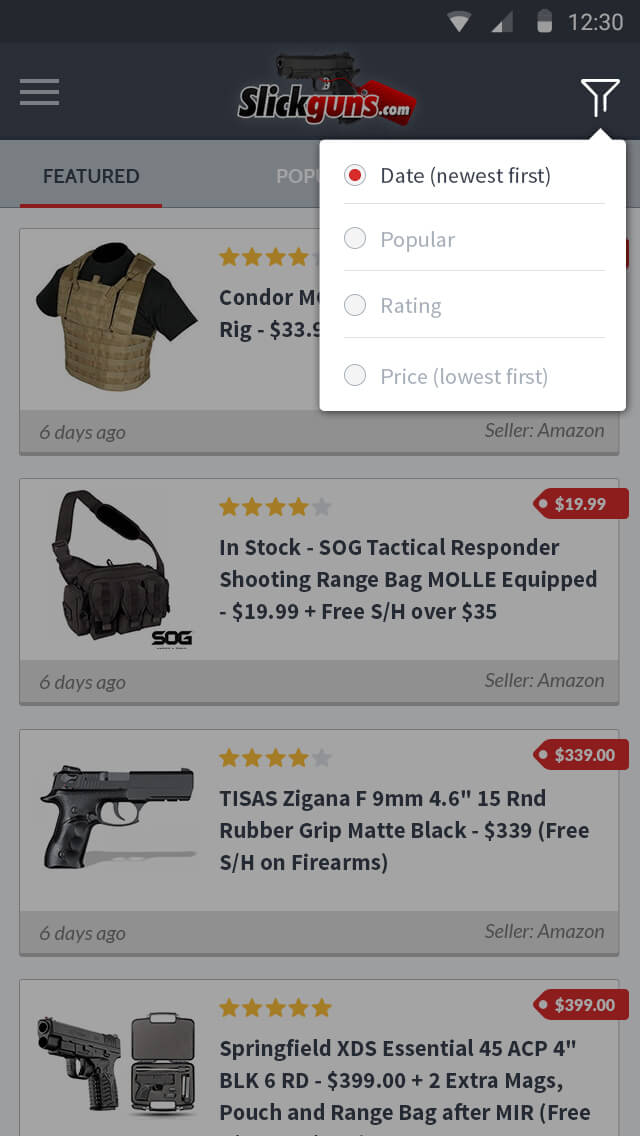The width and height of the screenshot is (640, 1136).
Task: Click the tactical vest product image
Action: (117, 317)
